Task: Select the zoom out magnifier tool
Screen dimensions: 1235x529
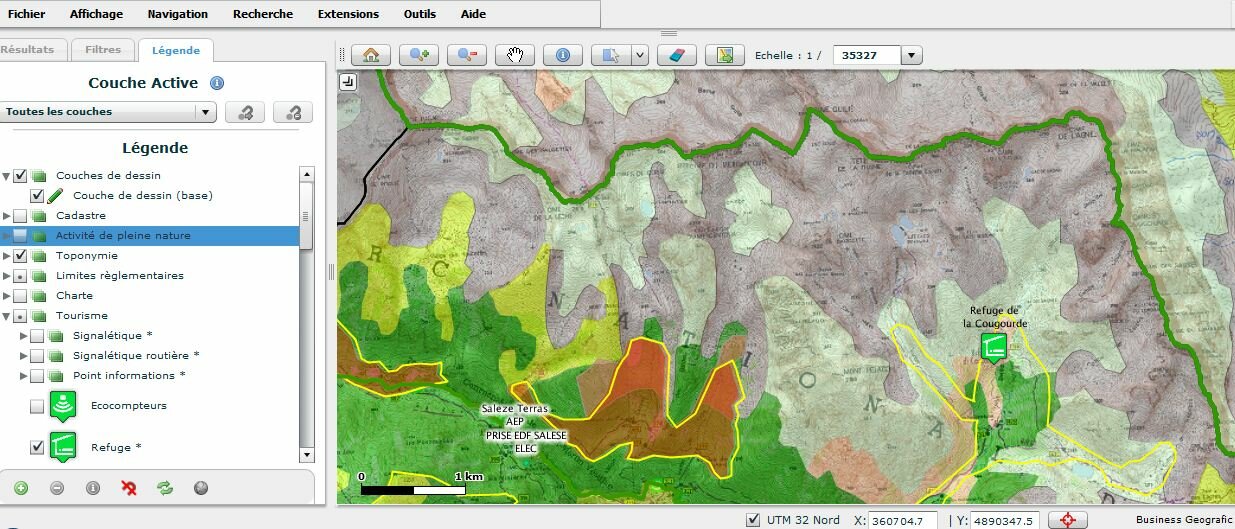Action: click(x=467, y=55)
